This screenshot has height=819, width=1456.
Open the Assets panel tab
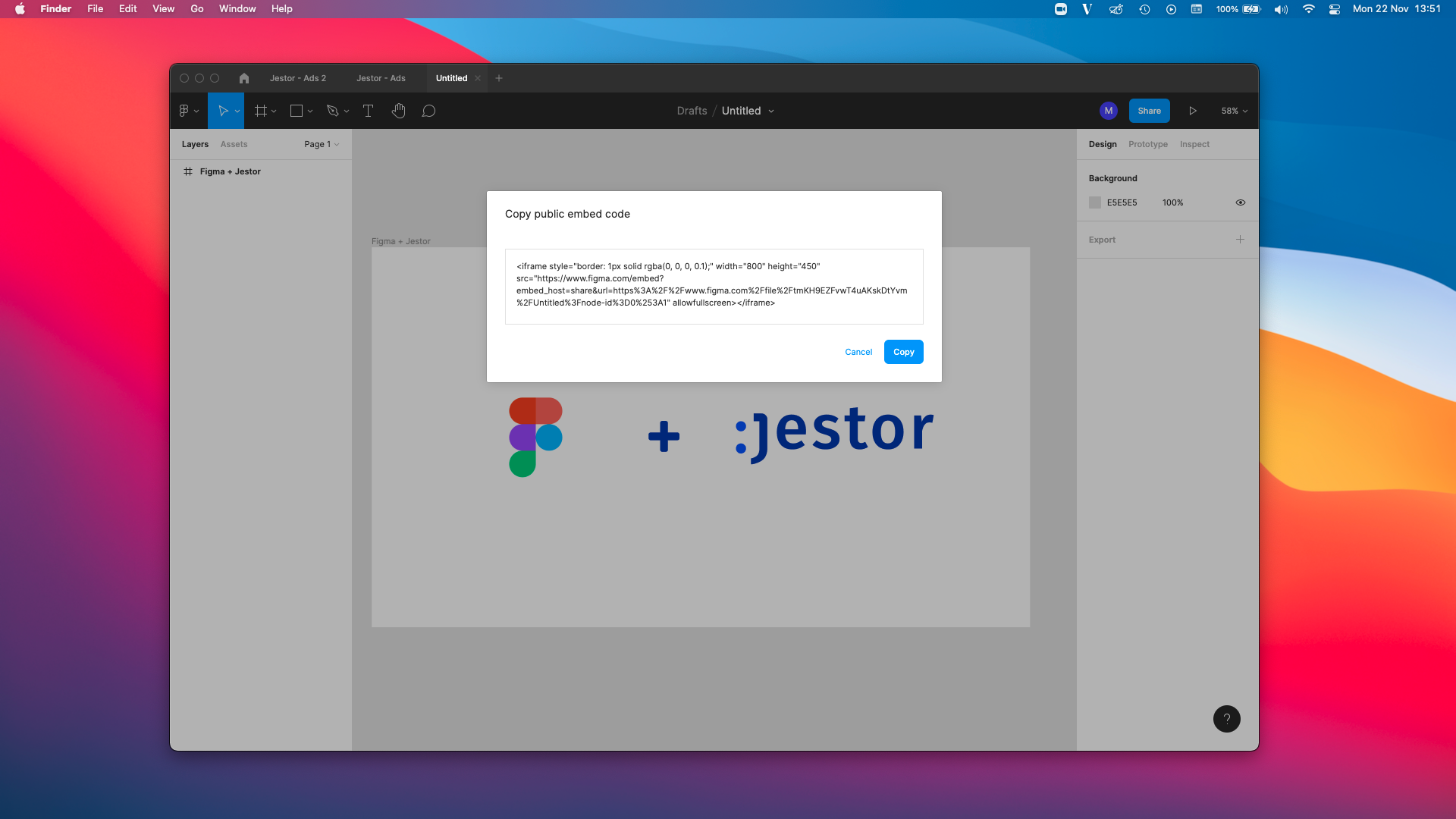(234, 144)
